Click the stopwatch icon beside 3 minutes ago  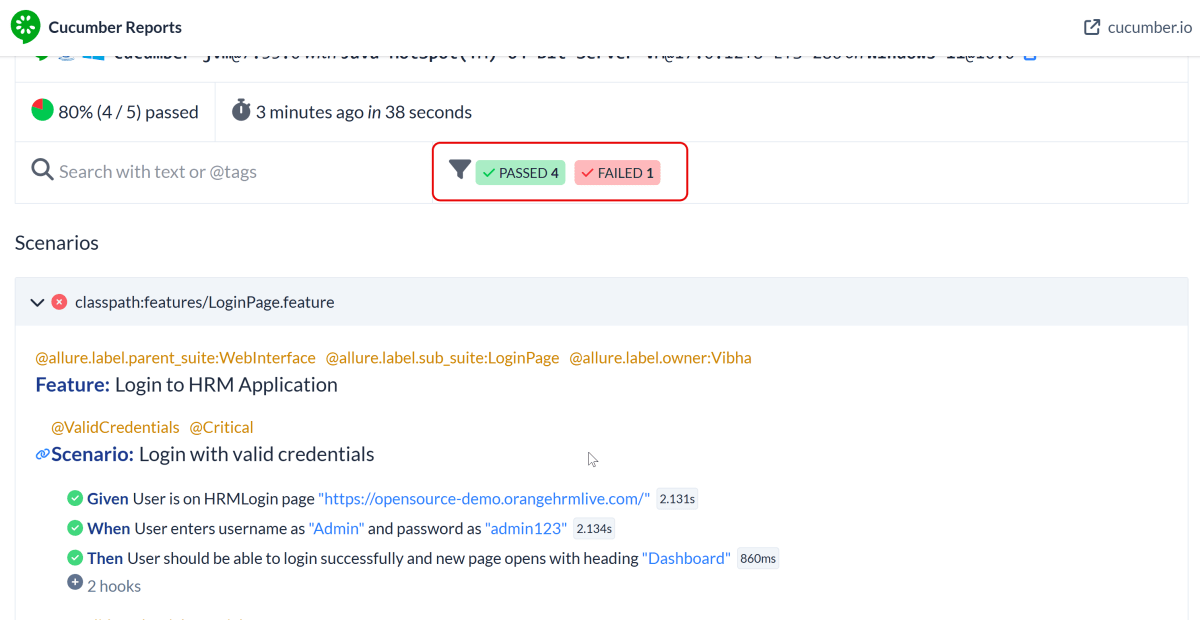(x=241, y=111)
